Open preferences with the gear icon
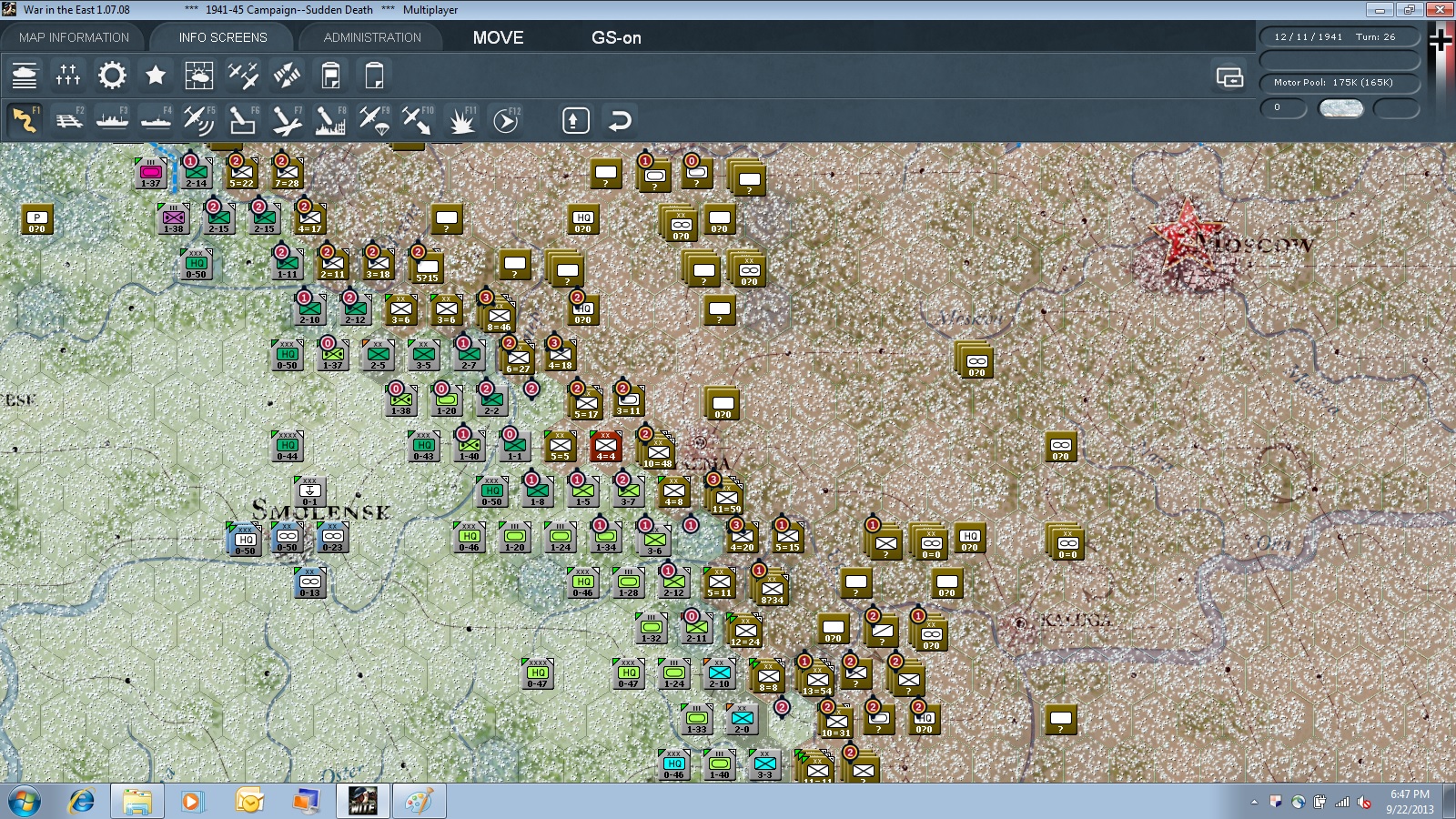The width and height of the screenshot is (1456, 819). pyautogui.click(x=112, y=75)
